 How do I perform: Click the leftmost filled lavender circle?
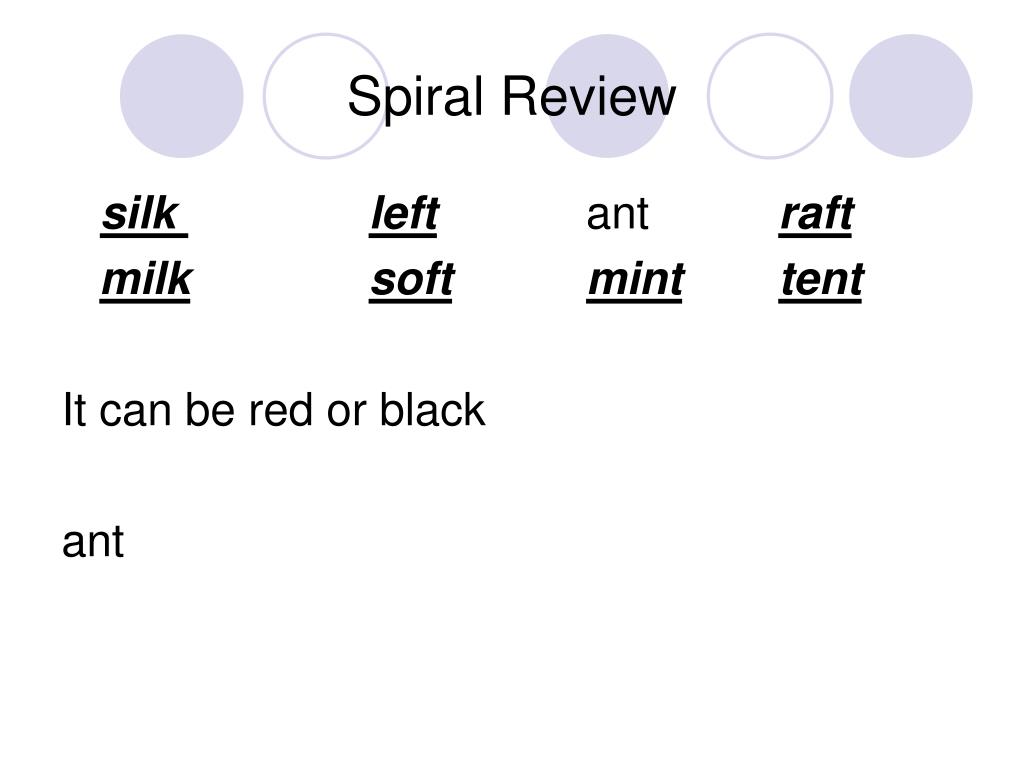(x=182, y=96)
